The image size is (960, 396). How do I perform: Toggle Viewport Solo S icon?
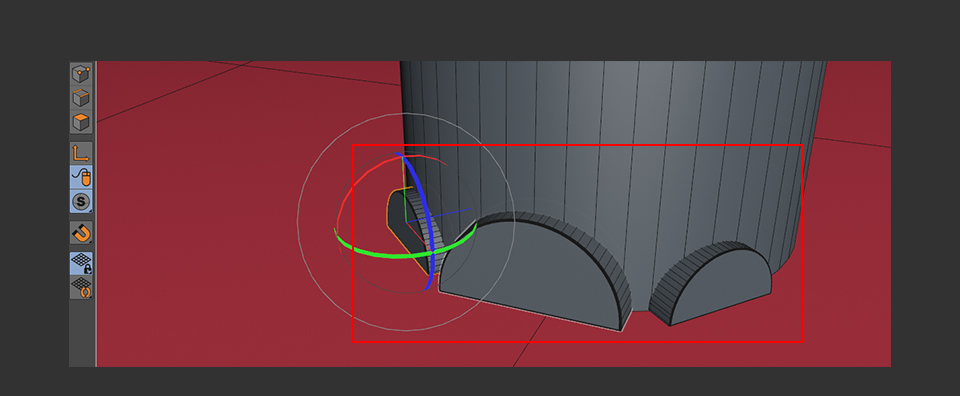81,201
